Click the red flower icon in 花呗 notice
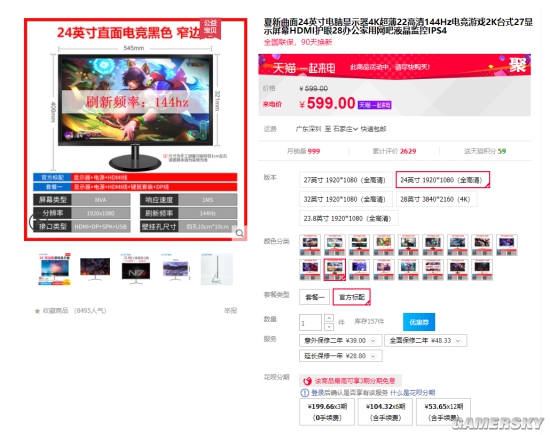The height and width of the screenshot is (435, 550). (x=307, y=381)
